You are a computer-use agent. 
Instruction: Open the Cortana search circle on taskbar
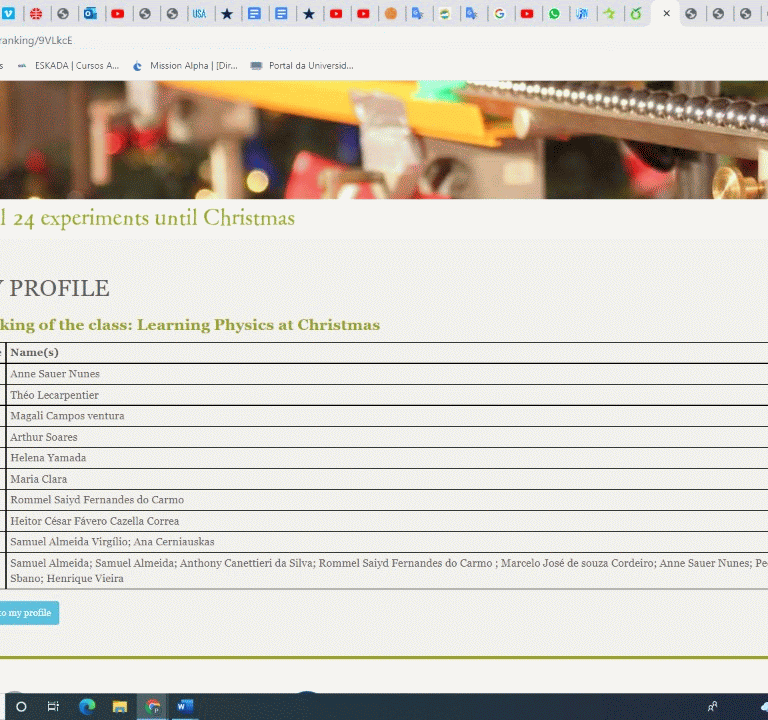pyautogui.click(x=21, y=706)
